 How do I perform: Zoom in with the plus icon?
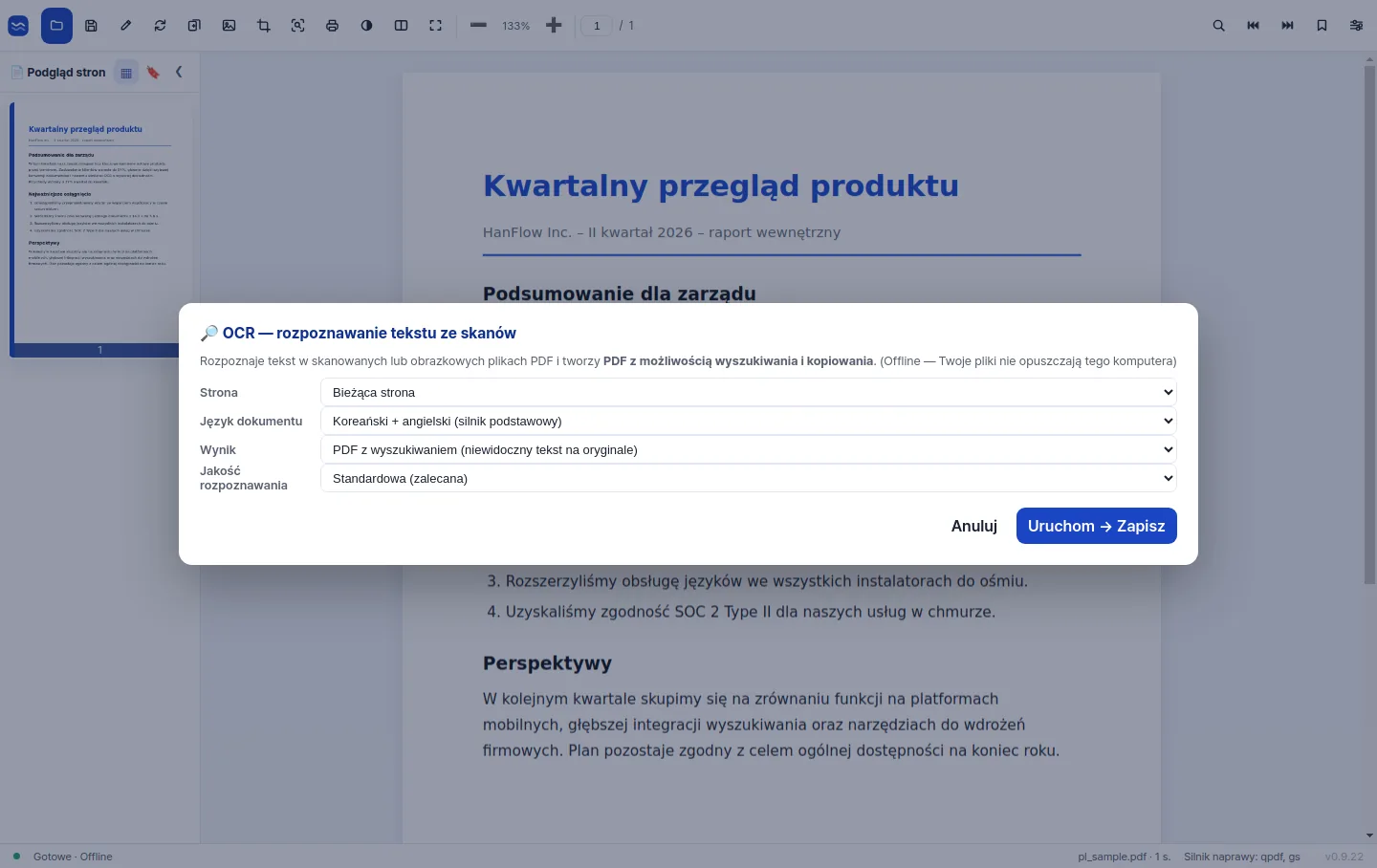point(554,26)
